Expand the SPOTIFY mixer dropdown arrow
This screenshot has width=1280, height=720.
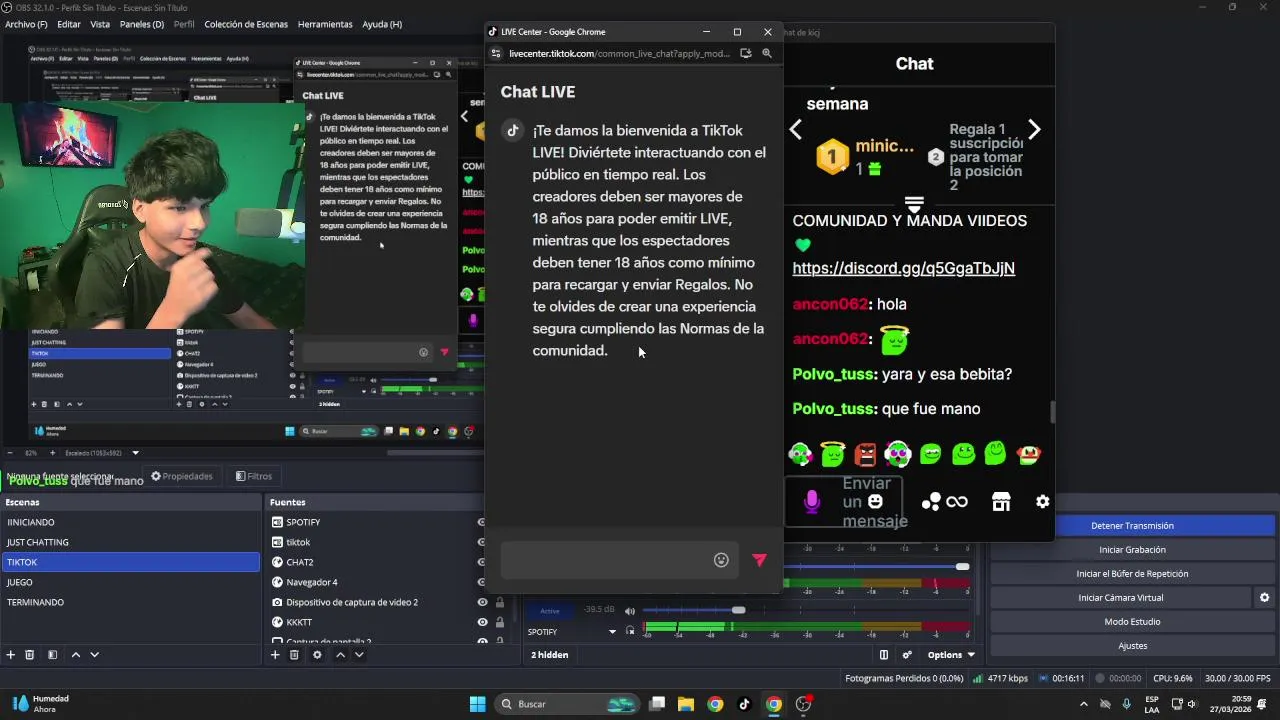point(613,632)
